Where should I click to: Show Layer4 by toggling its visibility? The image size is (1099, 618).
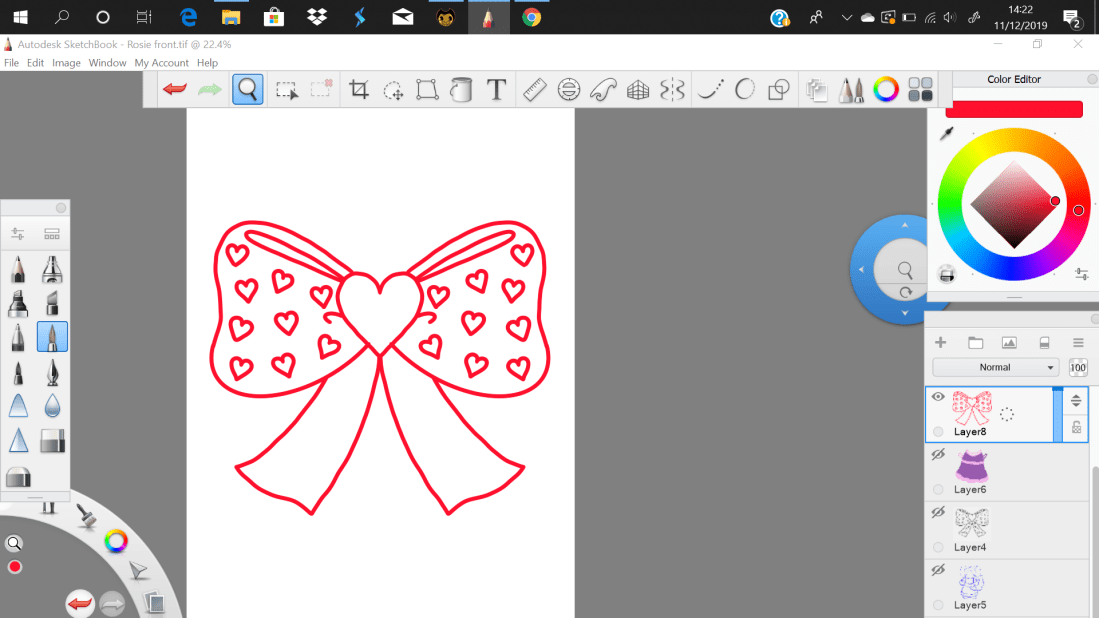[x=938, y=512]
